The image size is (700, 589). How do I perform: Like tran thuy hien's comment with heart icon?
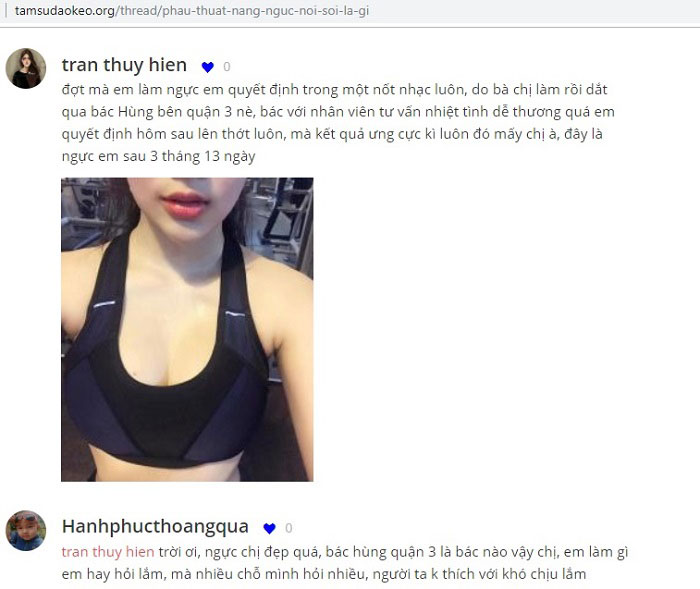click(x=208, y=67)
